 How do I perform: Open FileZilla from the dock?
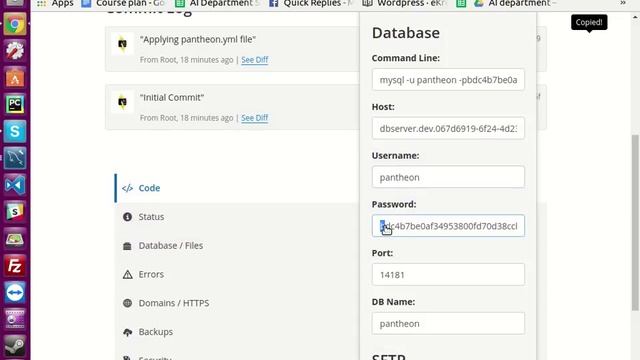pyautogui.click(x=15, y=266)
